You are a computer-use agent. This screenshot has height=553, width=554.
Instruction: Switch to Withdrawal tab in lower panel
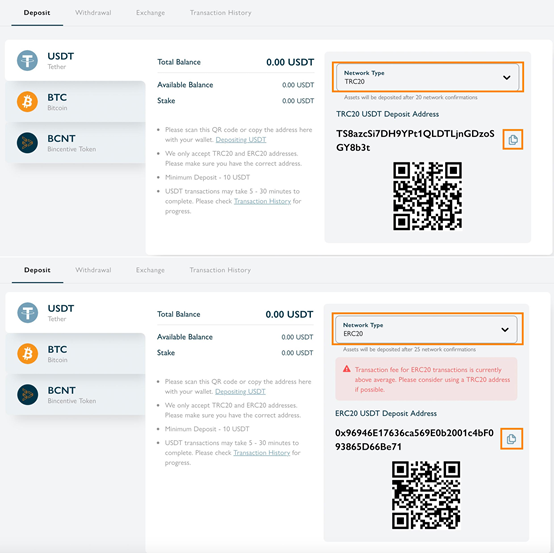coord(93,270)
